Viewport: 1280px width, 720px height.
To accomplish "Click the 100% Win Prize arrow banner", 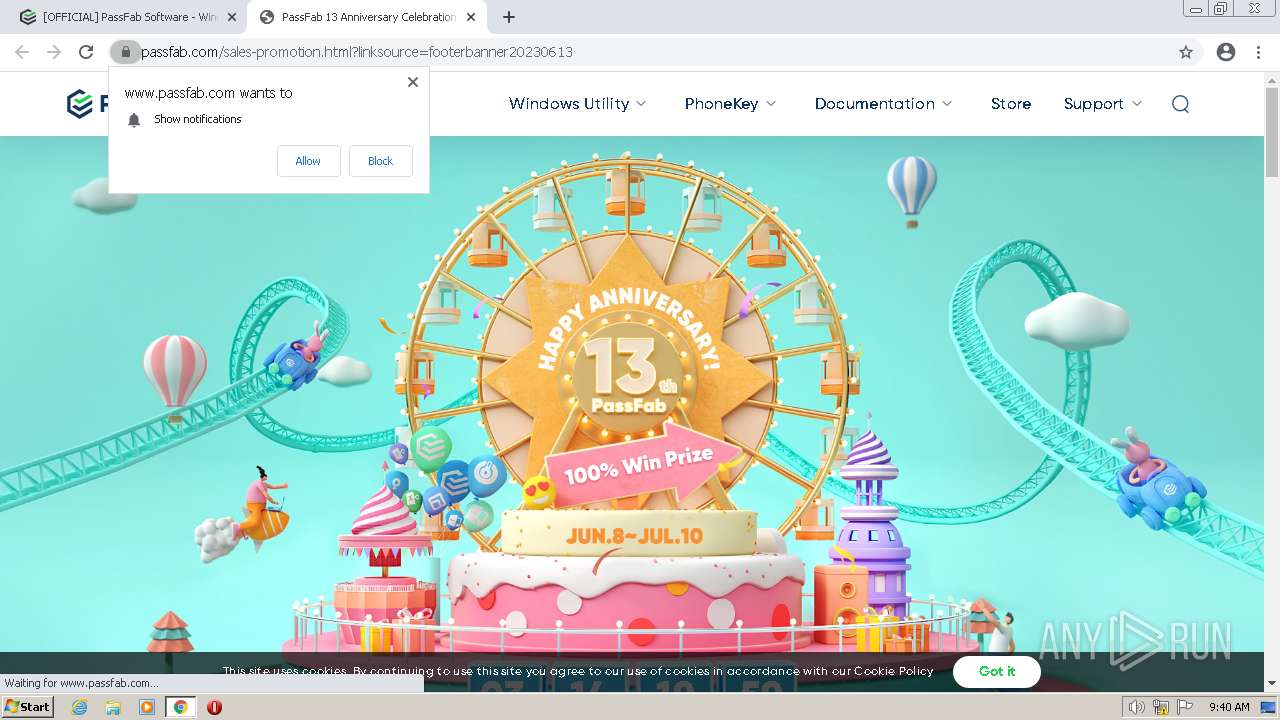I will tap(640, 465).
